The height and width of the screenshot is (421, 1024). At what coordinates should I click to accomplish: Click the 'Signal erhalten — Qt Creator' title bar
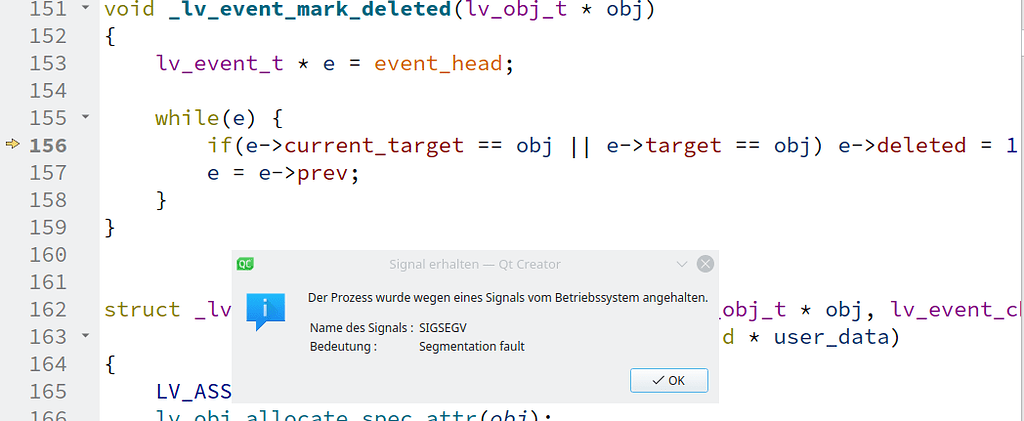tap(475, 264)
